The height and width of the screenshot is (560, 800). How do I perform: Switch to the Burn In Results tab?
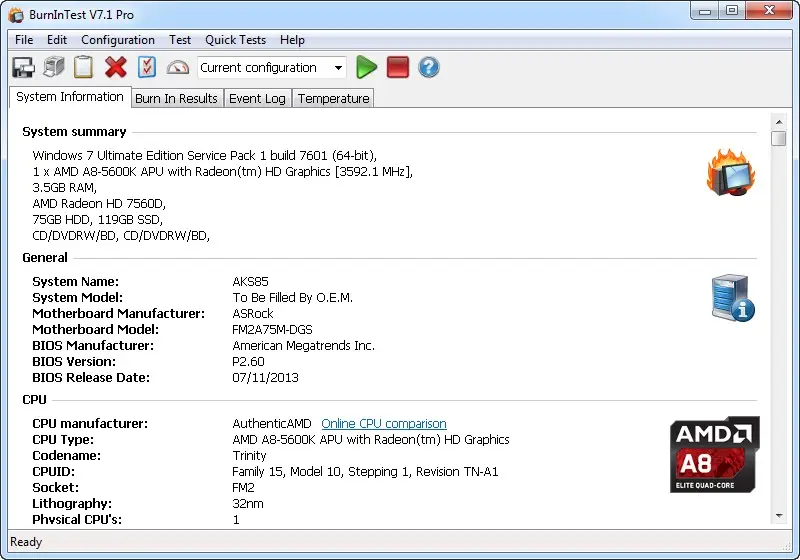tap(176, 98)
